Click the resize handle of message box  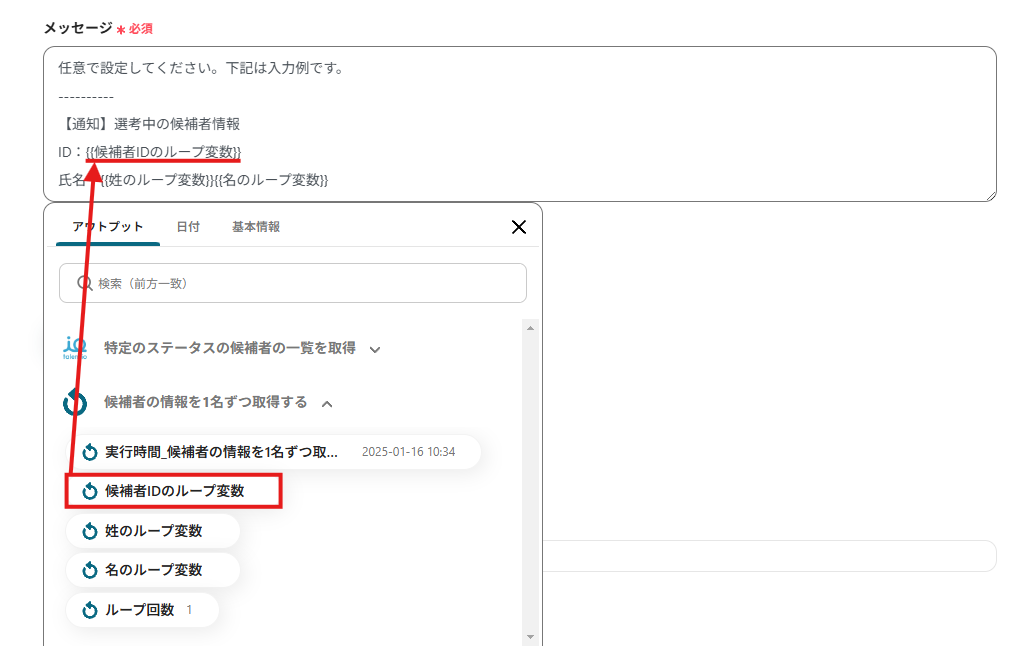(x=990, y=196)
